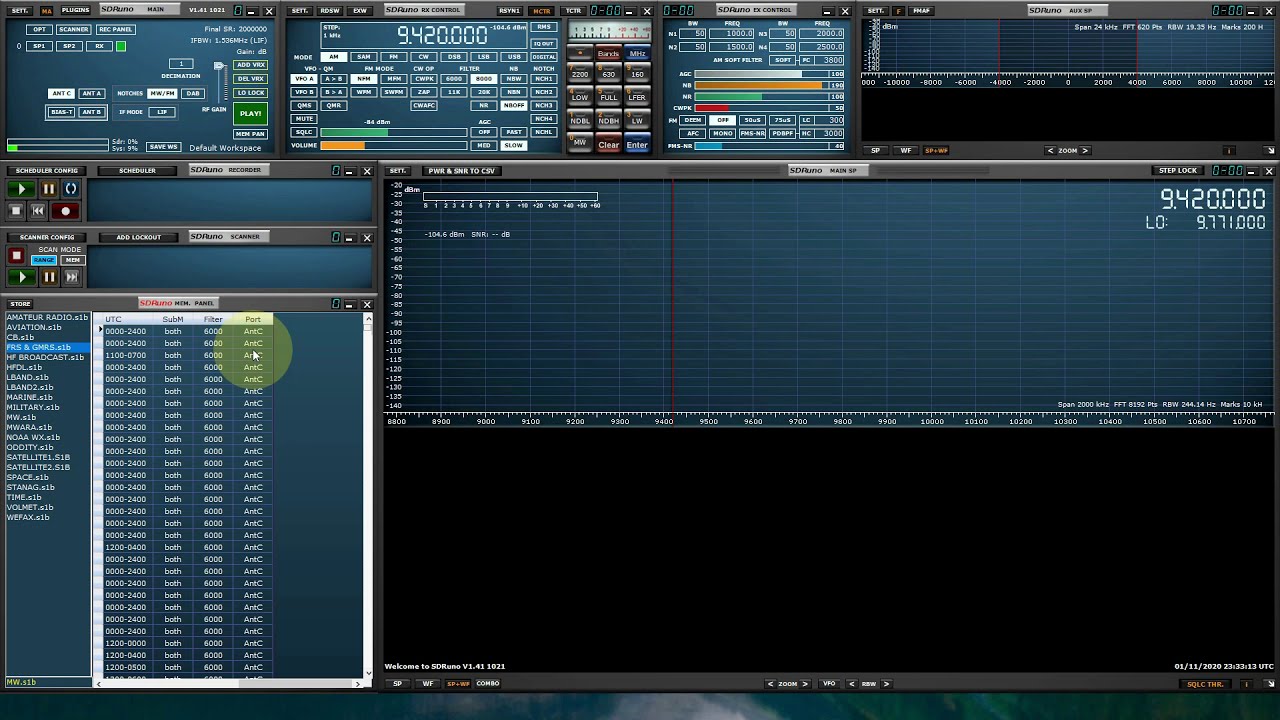Image resolution: width=1280 pixels, height=720 pixels.
Task: Choose the 630 band key
Action: (608, 74)
